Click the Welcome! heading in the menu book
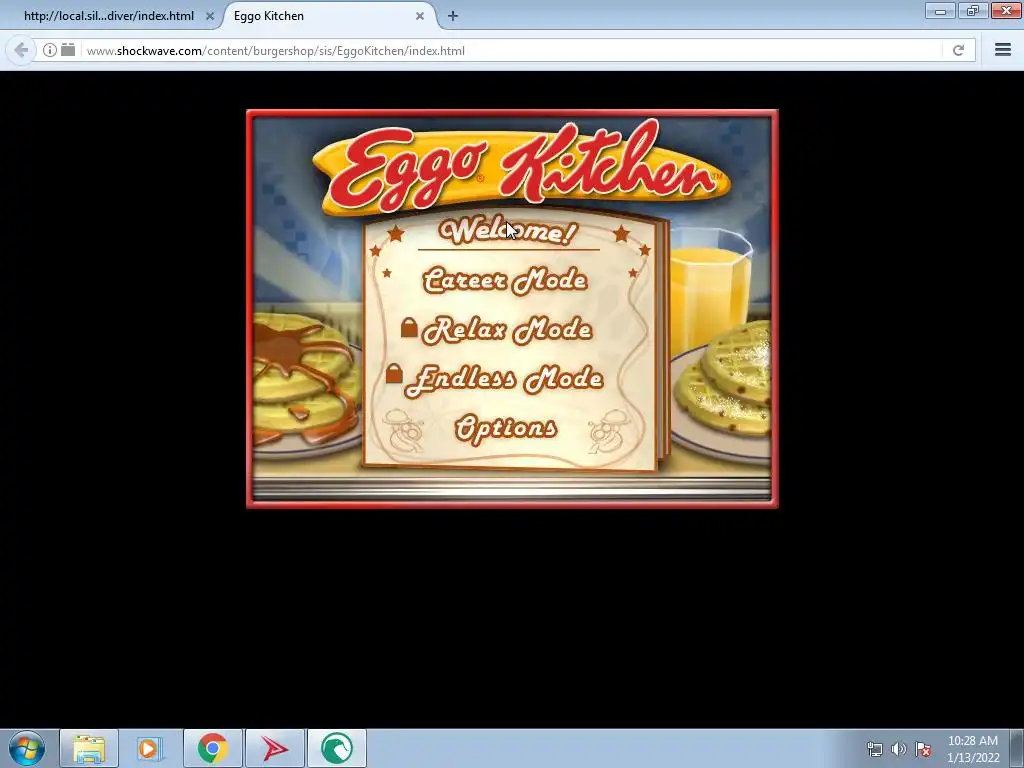 [x=508, y=231]
